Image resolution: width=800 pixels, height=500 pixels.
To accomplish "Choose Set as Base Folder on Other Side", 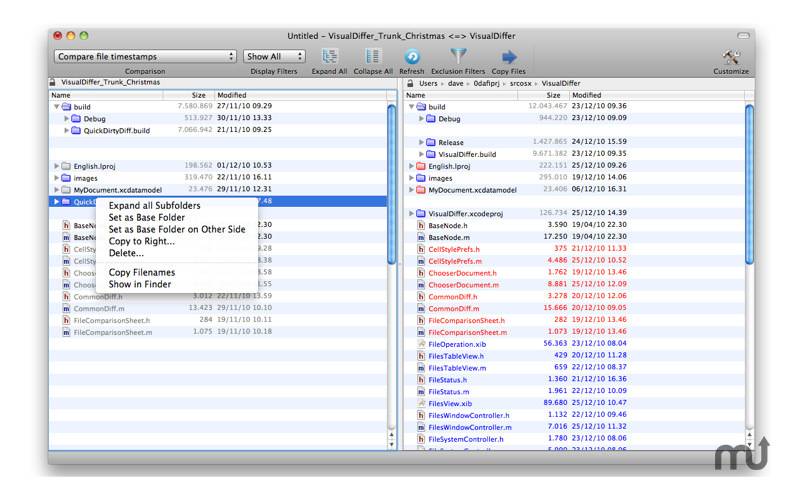I will click(x=177, y=229).
